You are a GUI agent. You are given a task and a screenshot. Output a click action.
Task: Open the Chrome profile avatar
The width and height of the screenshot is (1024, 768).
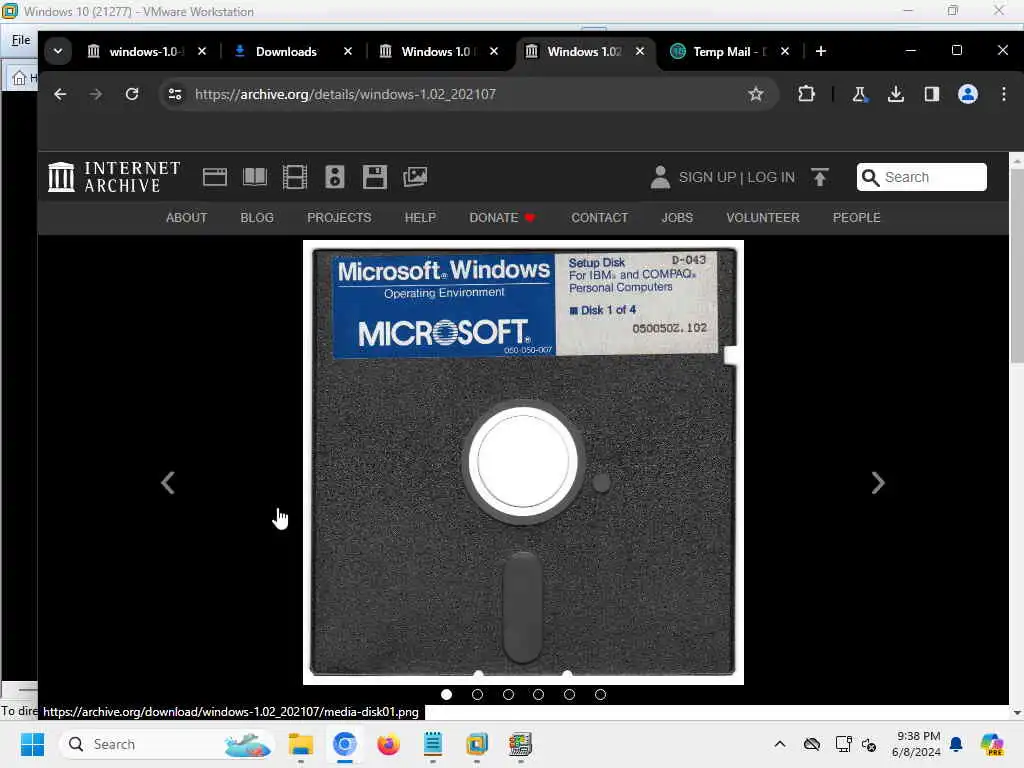coord(968,94)
